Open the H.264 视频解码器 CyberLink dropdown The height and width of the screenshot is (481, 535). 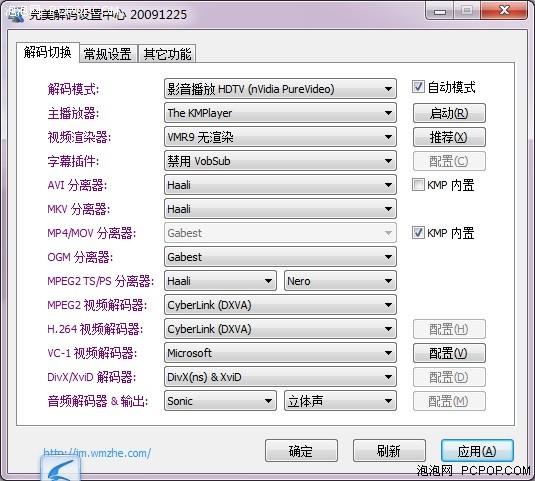click(280, 329)
